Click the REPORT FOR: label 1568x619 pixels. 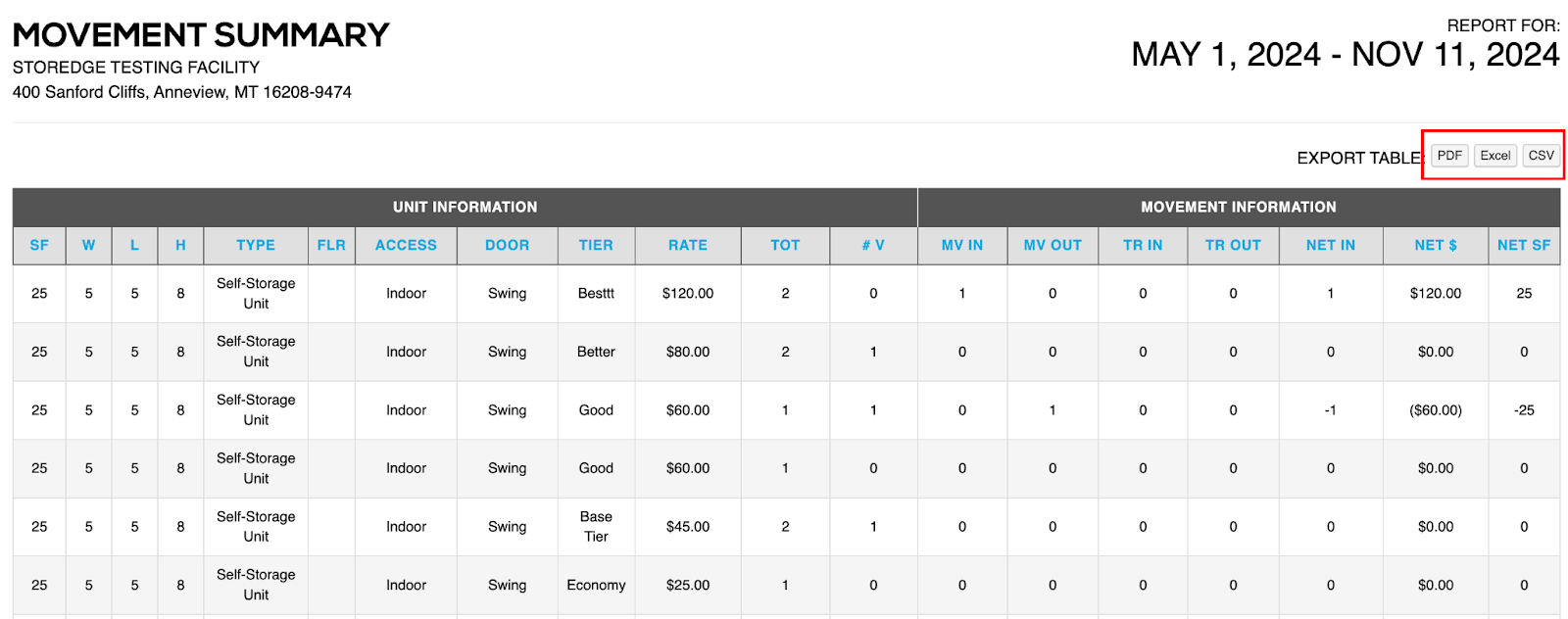(x=1503, y=26)
